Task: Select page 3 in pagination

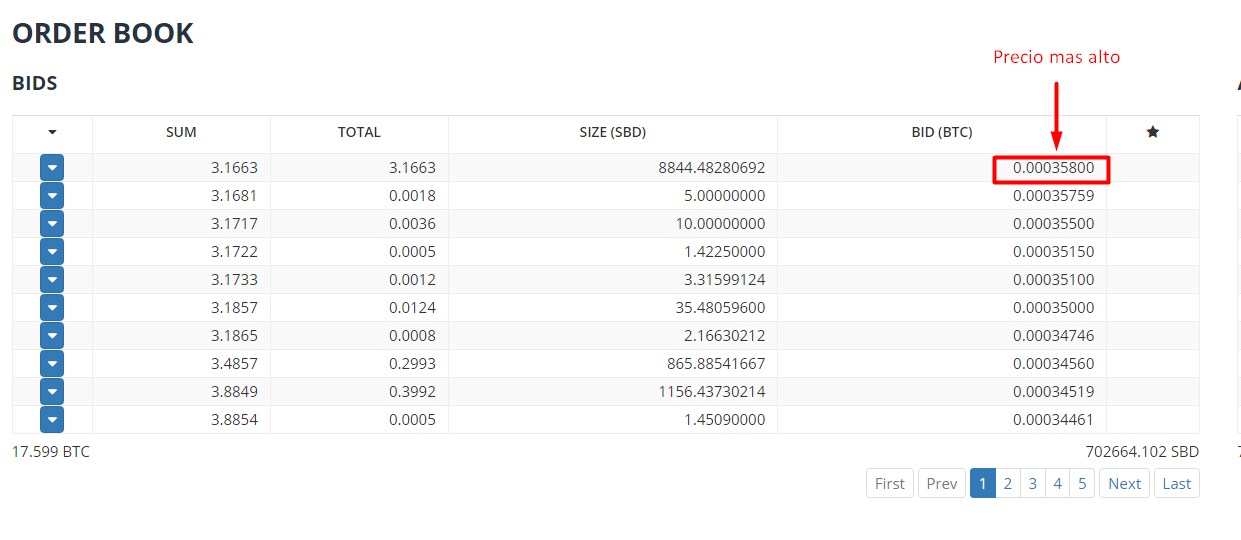Action: 1033,484
